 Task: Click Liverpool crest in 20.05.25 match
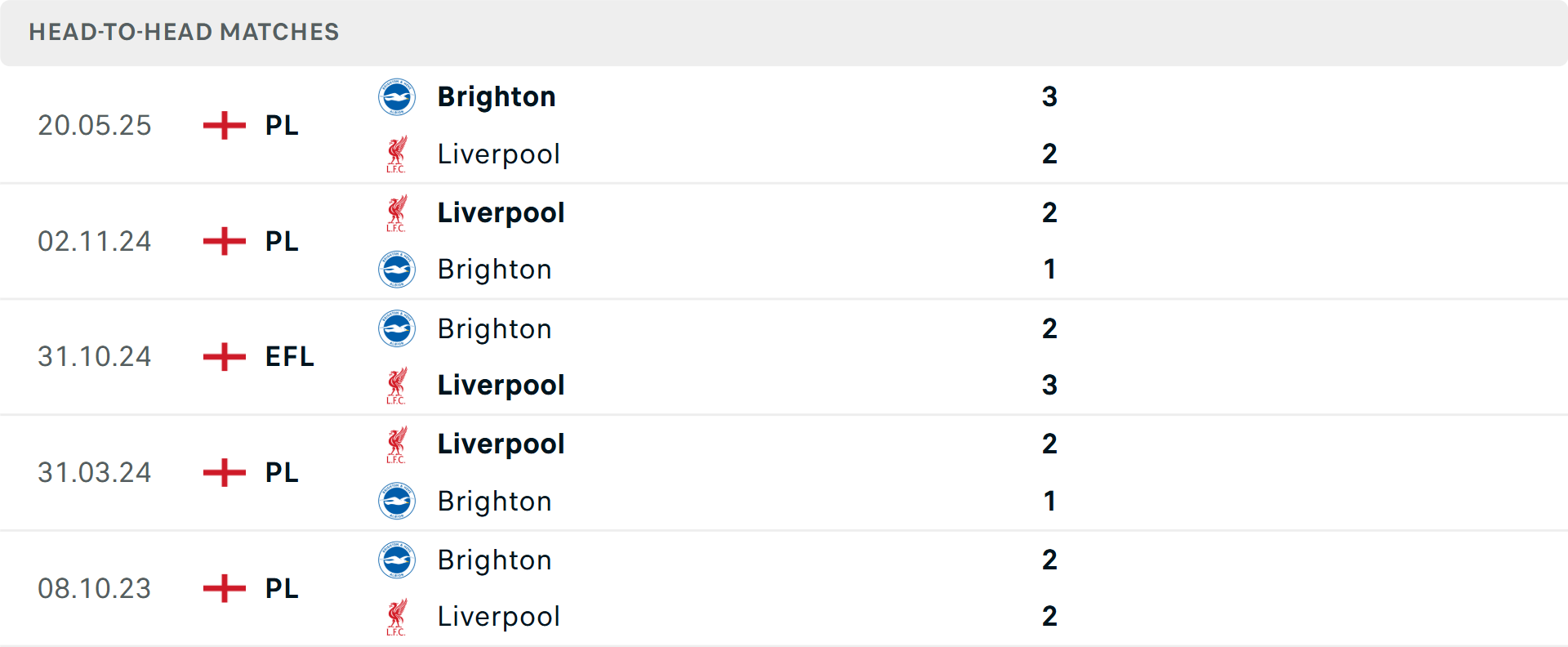click(397, 154)
